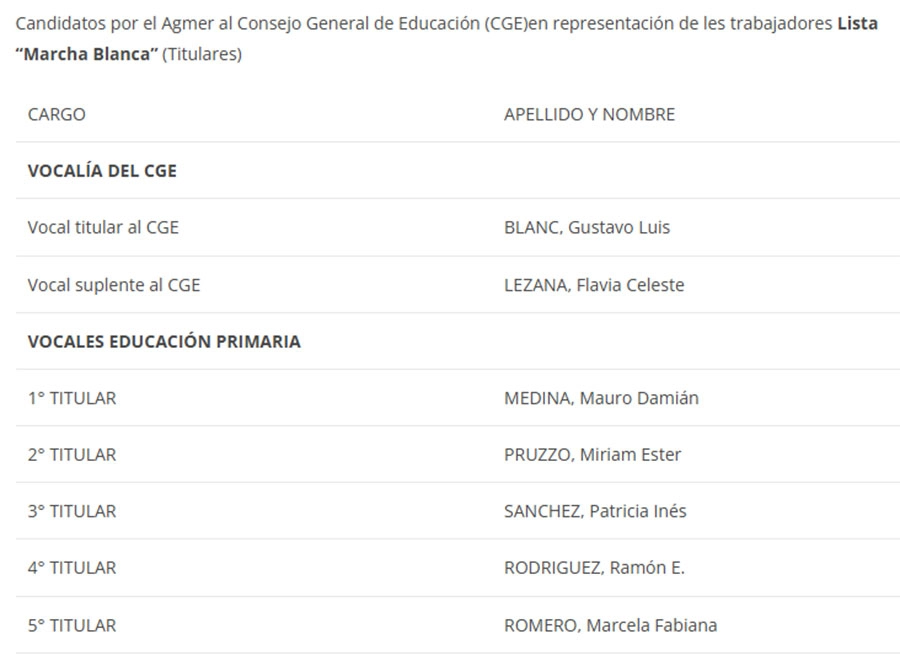Click the APELLIDO Y NOMBRE column header
The height and width of the screenshot is (661, 900).
[x=589, y=114]
